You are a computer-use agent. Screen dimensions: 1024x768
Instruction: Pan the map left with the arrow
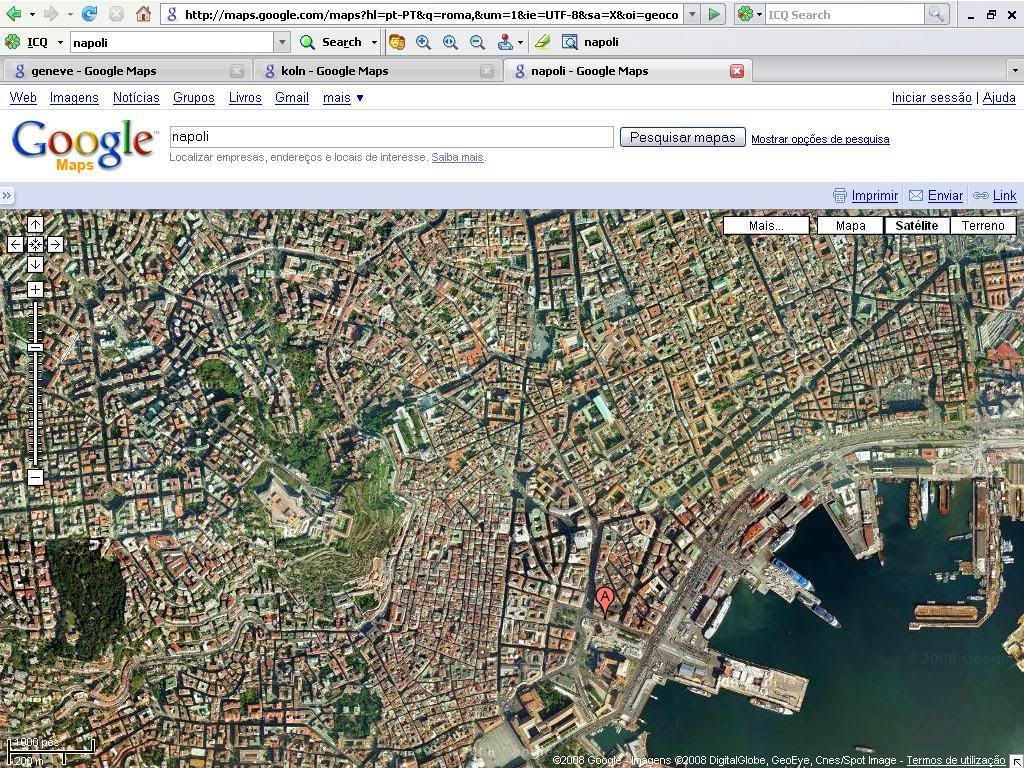tap(15, 244)
